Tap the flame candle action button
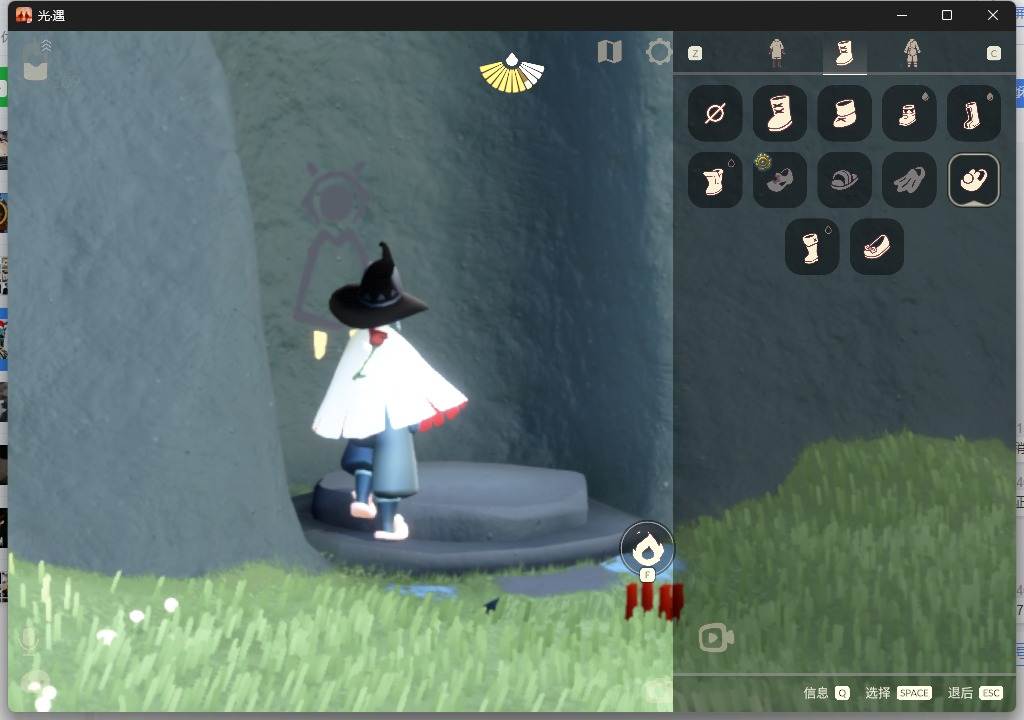The image size is (1024, 720). [x=647, y=549]
